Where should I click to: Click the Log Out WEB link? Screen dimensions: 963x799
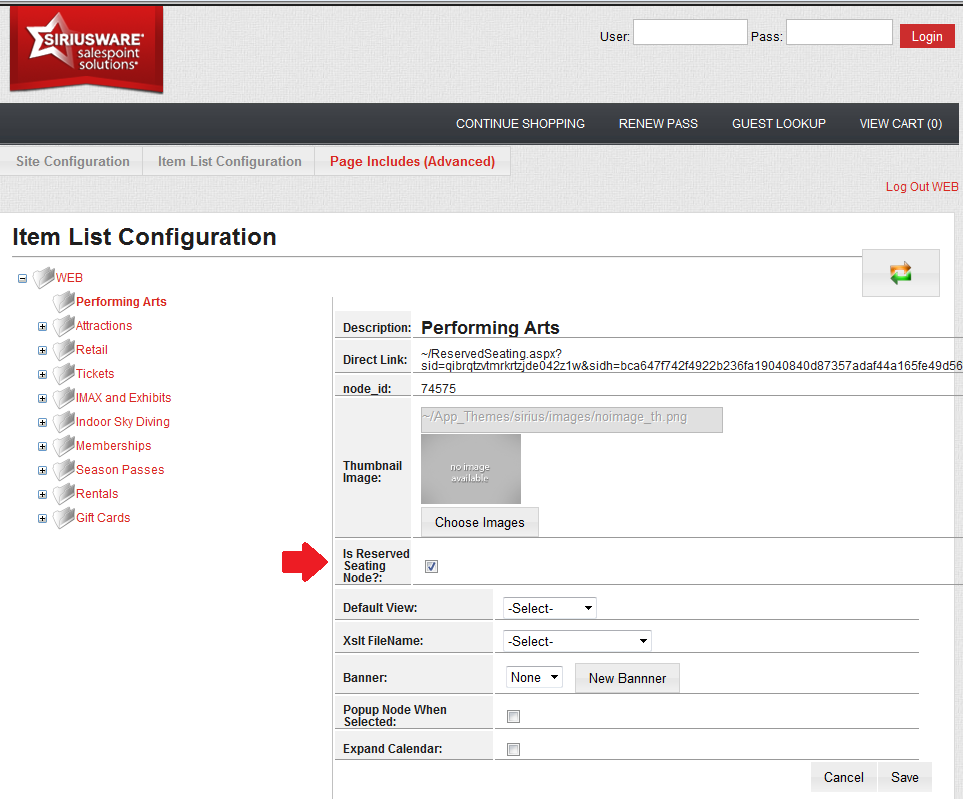921,187
